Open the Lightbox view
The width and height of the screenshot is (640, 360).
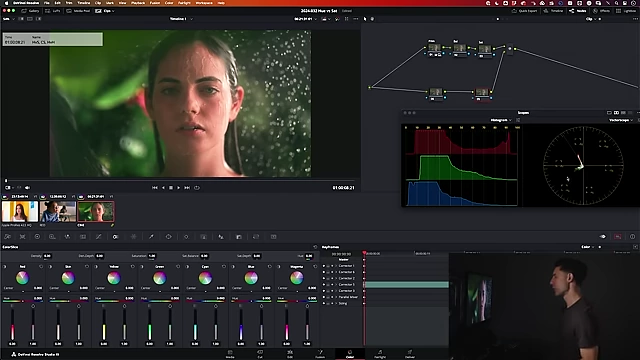coord(626,11)
